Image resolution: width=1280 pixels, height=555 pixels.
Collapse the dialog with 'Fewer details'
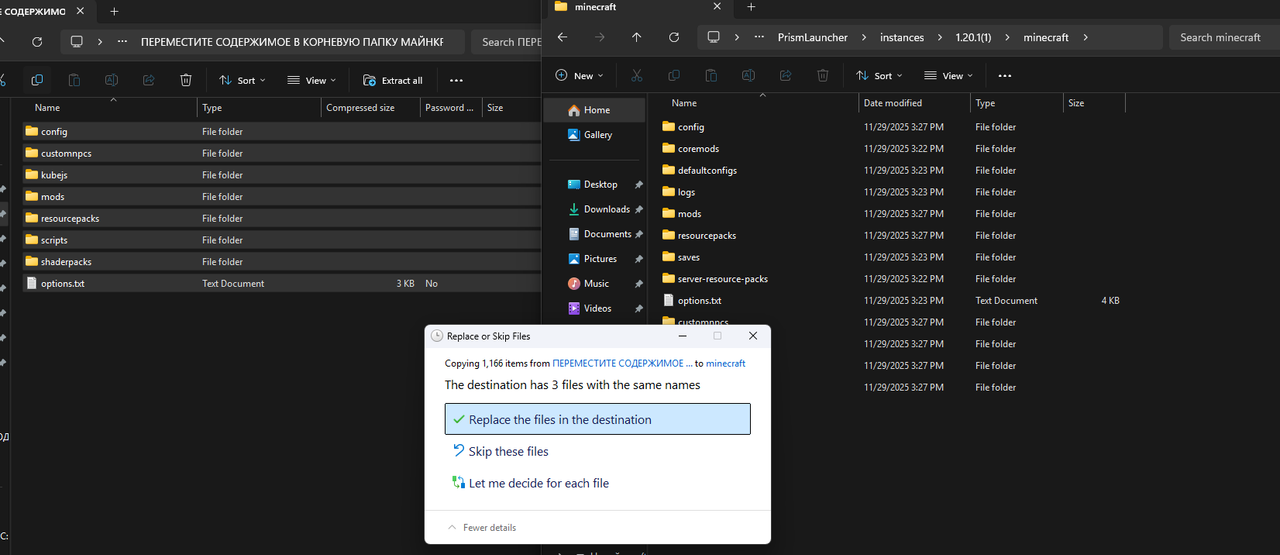click(x=482, y=527)
